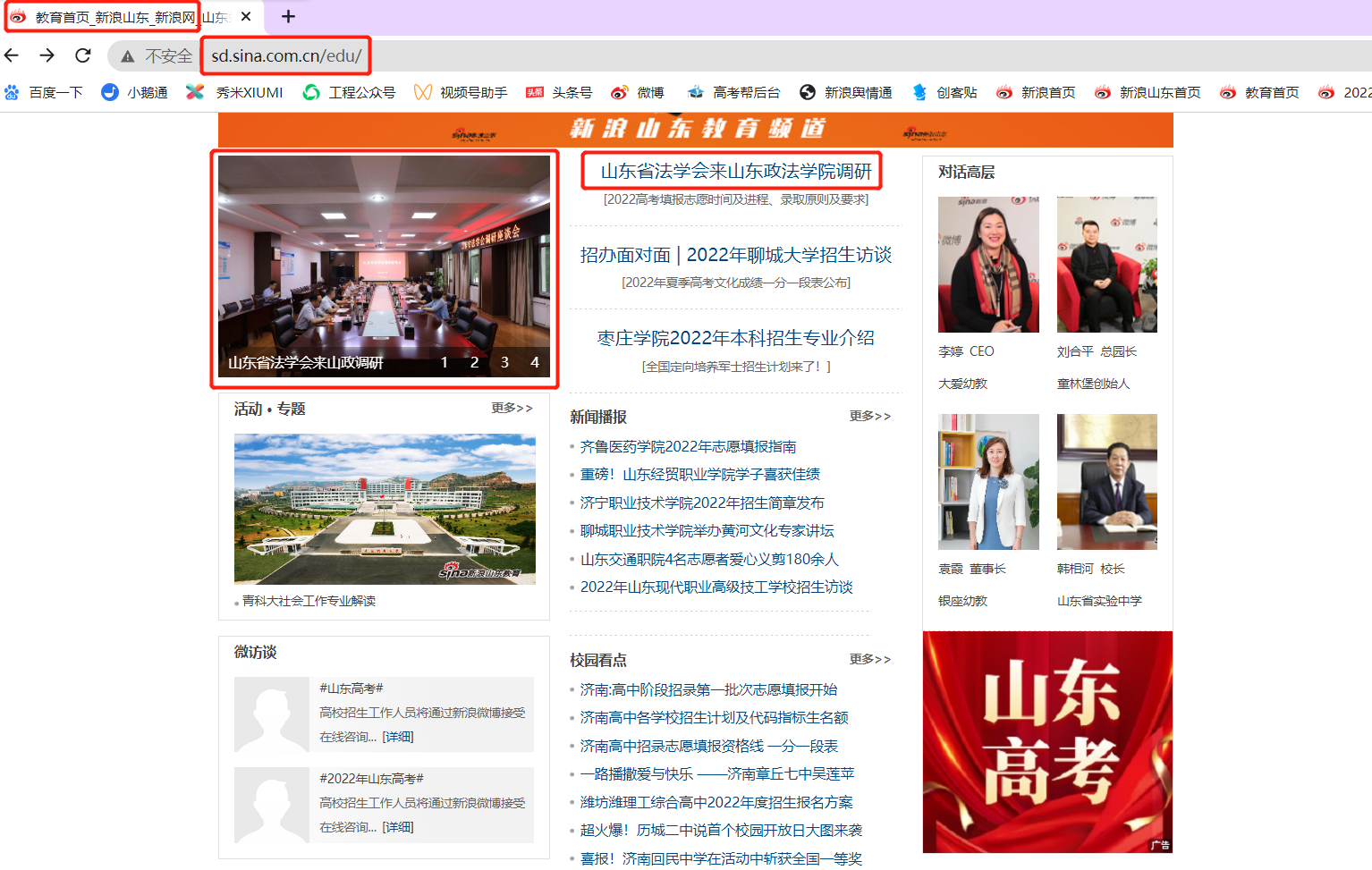Open 青科大社会工作专业解读 link
Screen dimensions: 1372x870
(x=309, y=601)
